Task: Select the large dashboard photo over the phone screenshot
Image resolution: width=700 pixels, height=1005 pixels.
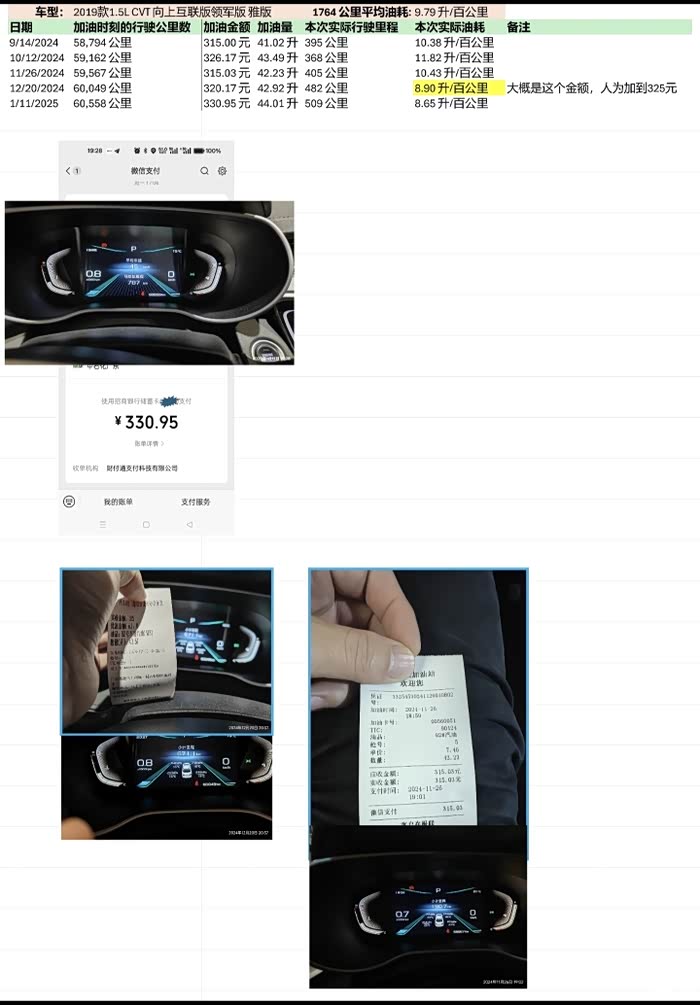Action: [149, 283]
